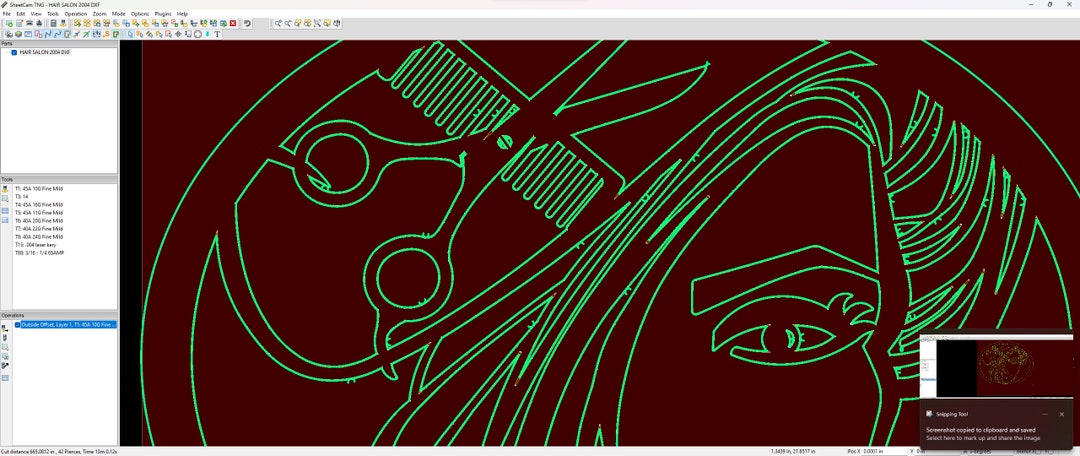Open the Plugins menu
Viewport: 1080px width, 456px height.
(163, 14)
